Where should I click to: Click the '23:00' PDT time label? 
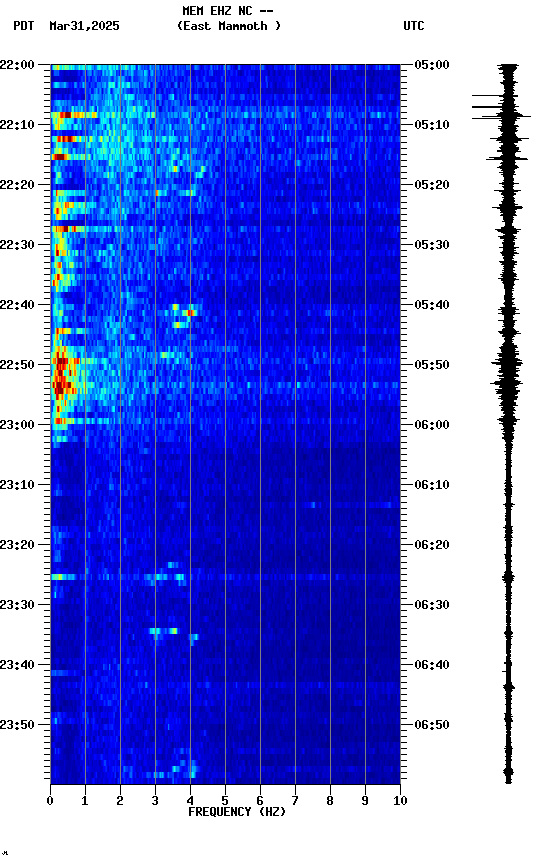tap(17, 425)
